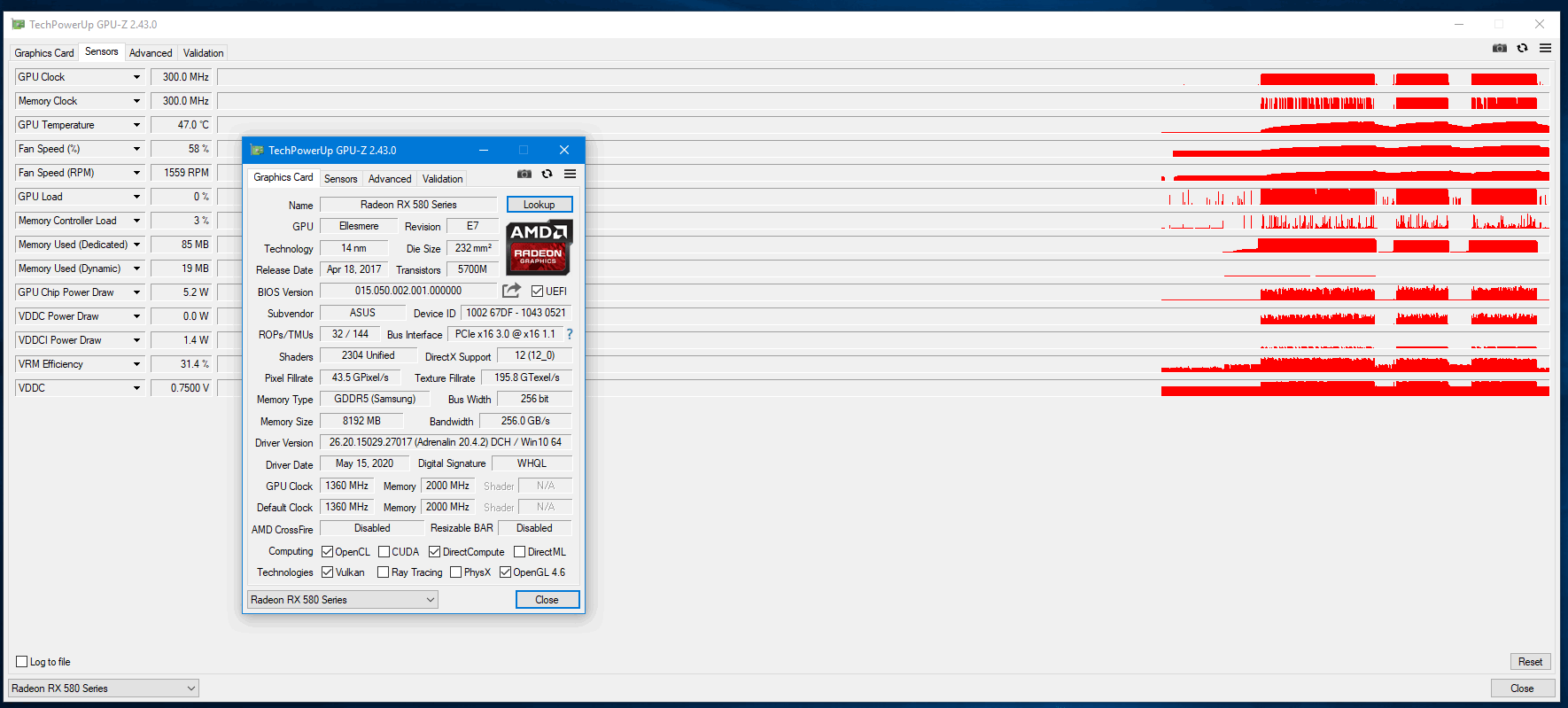Toggle the PhysX checkbox
This screenshot has height=708, width=1568.
(x=455, y=572)
